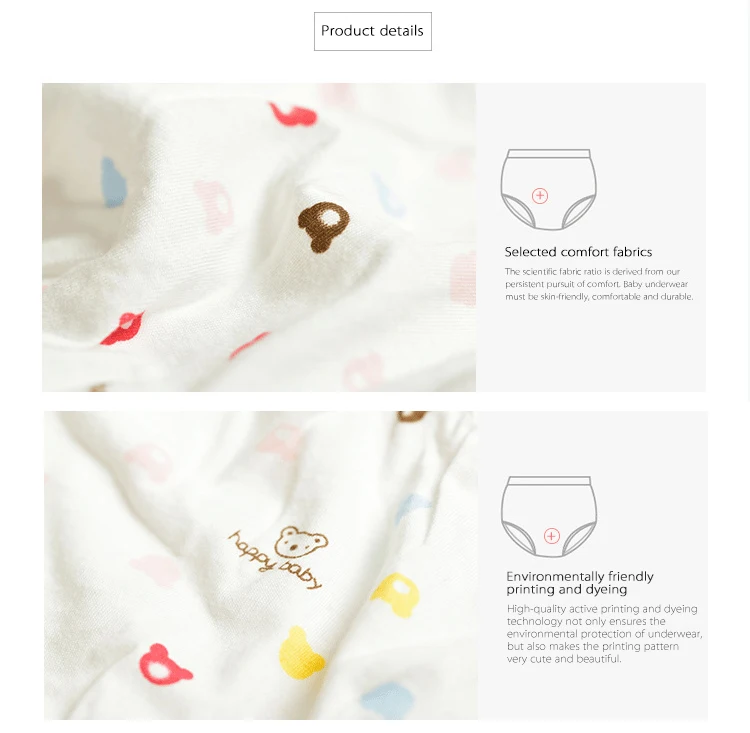
Task: Open the bottom fabric close-up photo
Action: (x=261, y=565)
